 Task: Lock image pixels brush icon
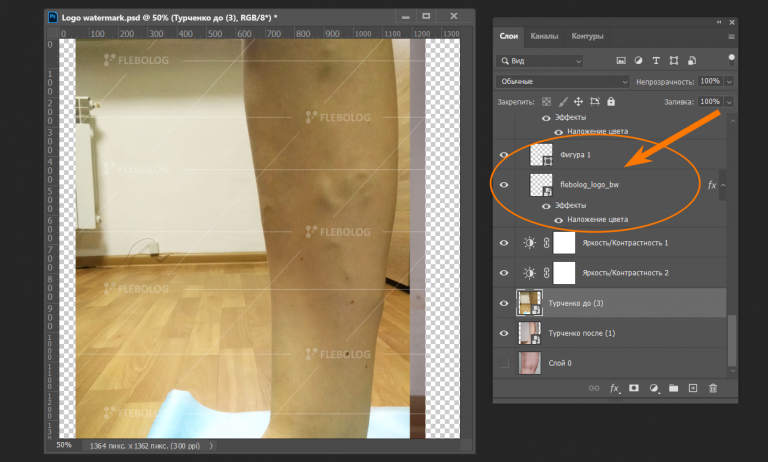563,102
